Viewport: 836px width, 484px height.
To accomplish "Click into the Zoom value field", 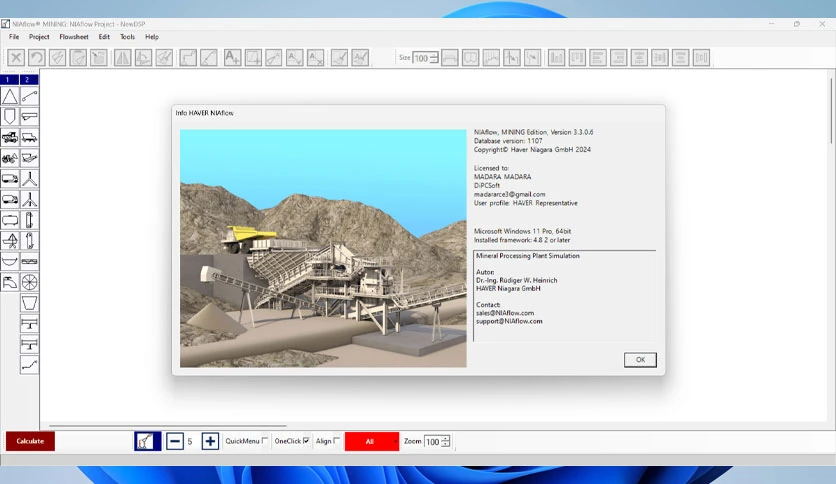I will coord(433,441).
